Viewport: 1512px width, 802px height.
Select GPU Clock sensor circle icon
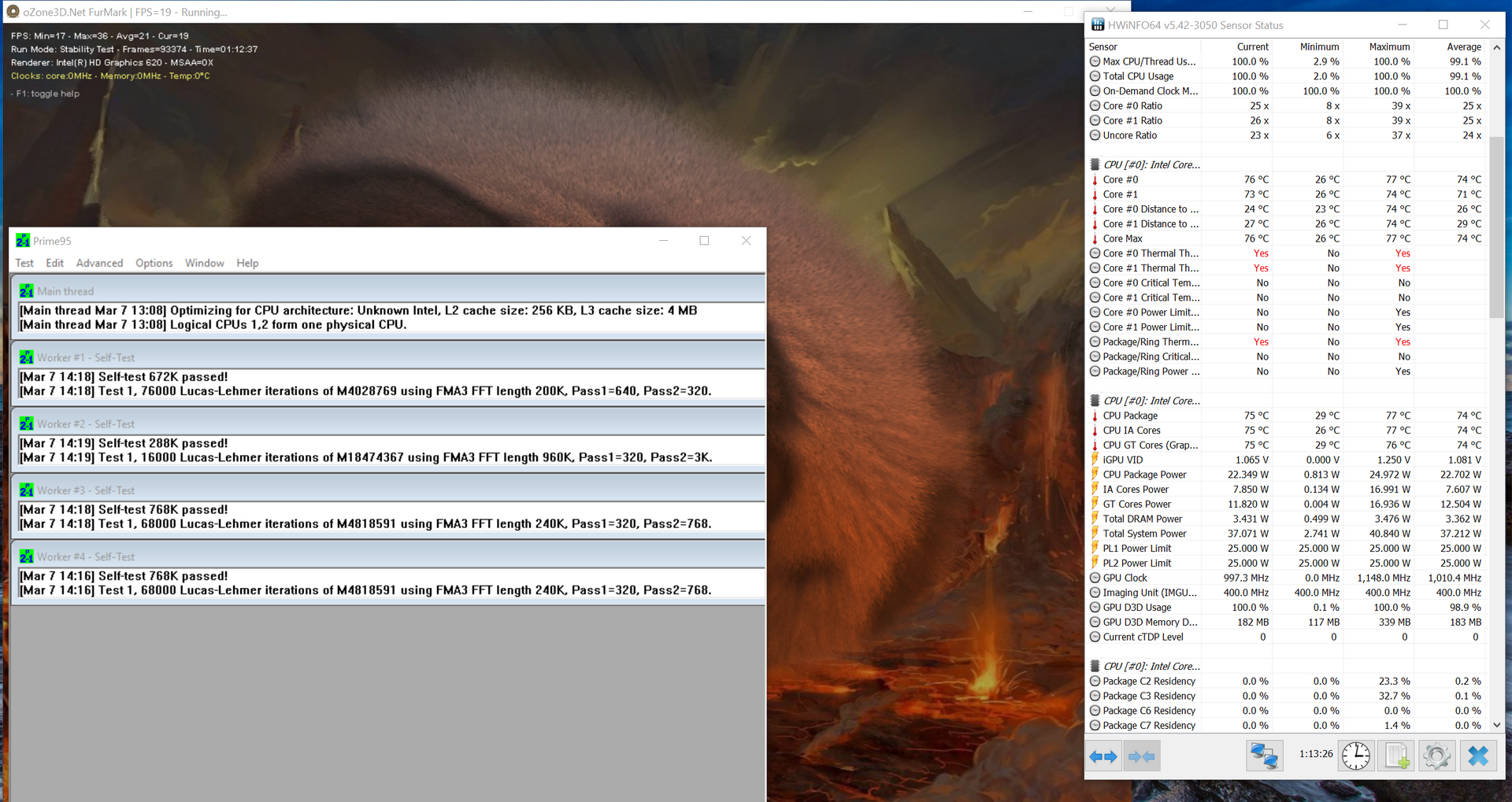(1095, 578)
